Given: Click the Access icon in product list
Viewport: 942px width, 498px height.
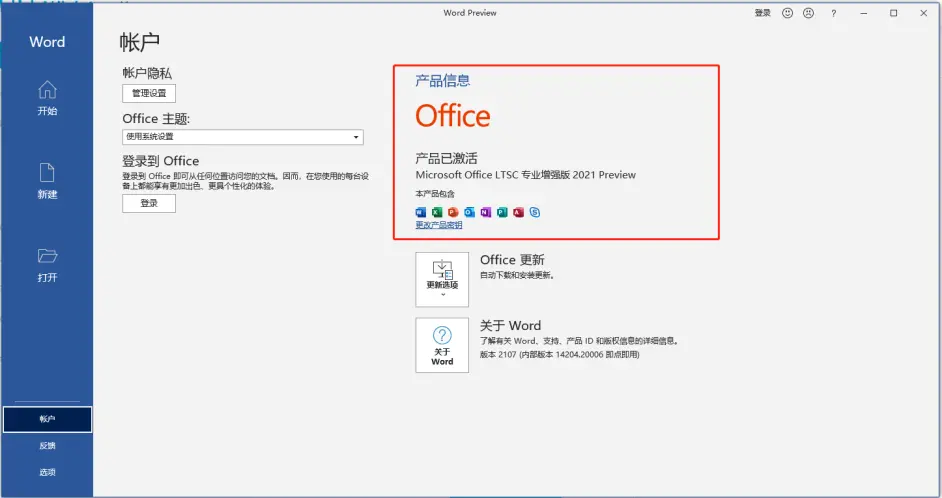Looking at the screenshot, I should (x=518, y=212).
